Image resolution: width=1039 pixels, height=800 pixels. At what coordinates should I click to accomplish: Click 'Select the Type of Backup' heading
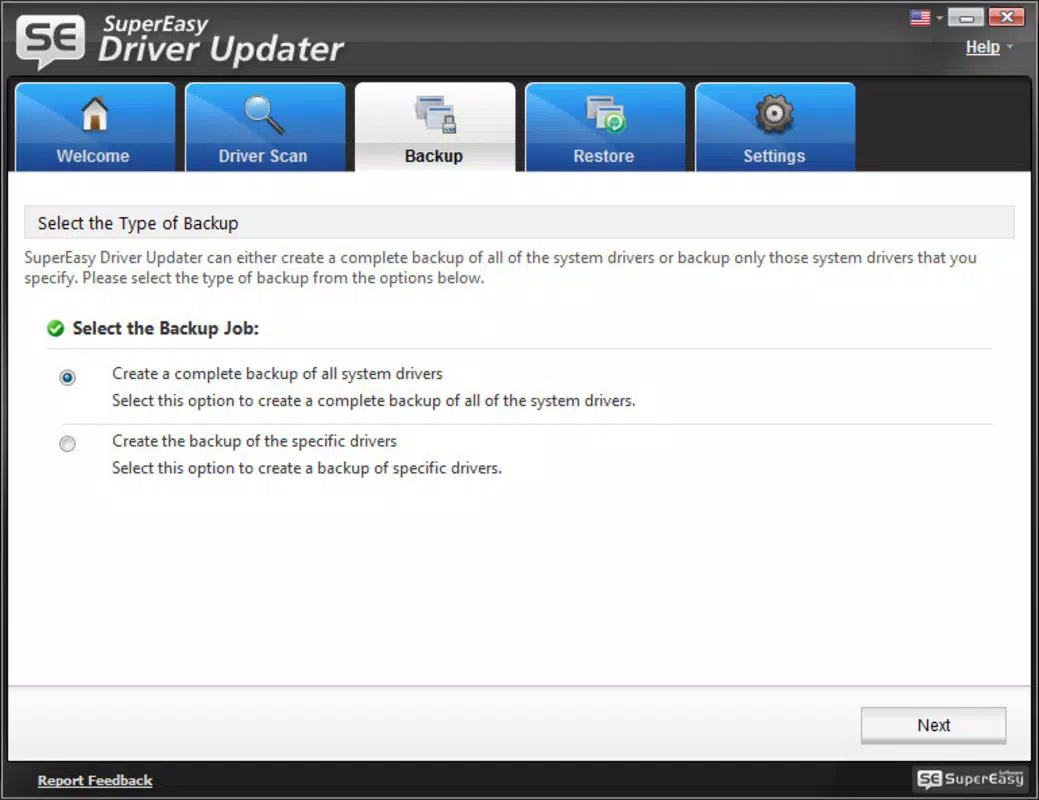tap(138, 223)
